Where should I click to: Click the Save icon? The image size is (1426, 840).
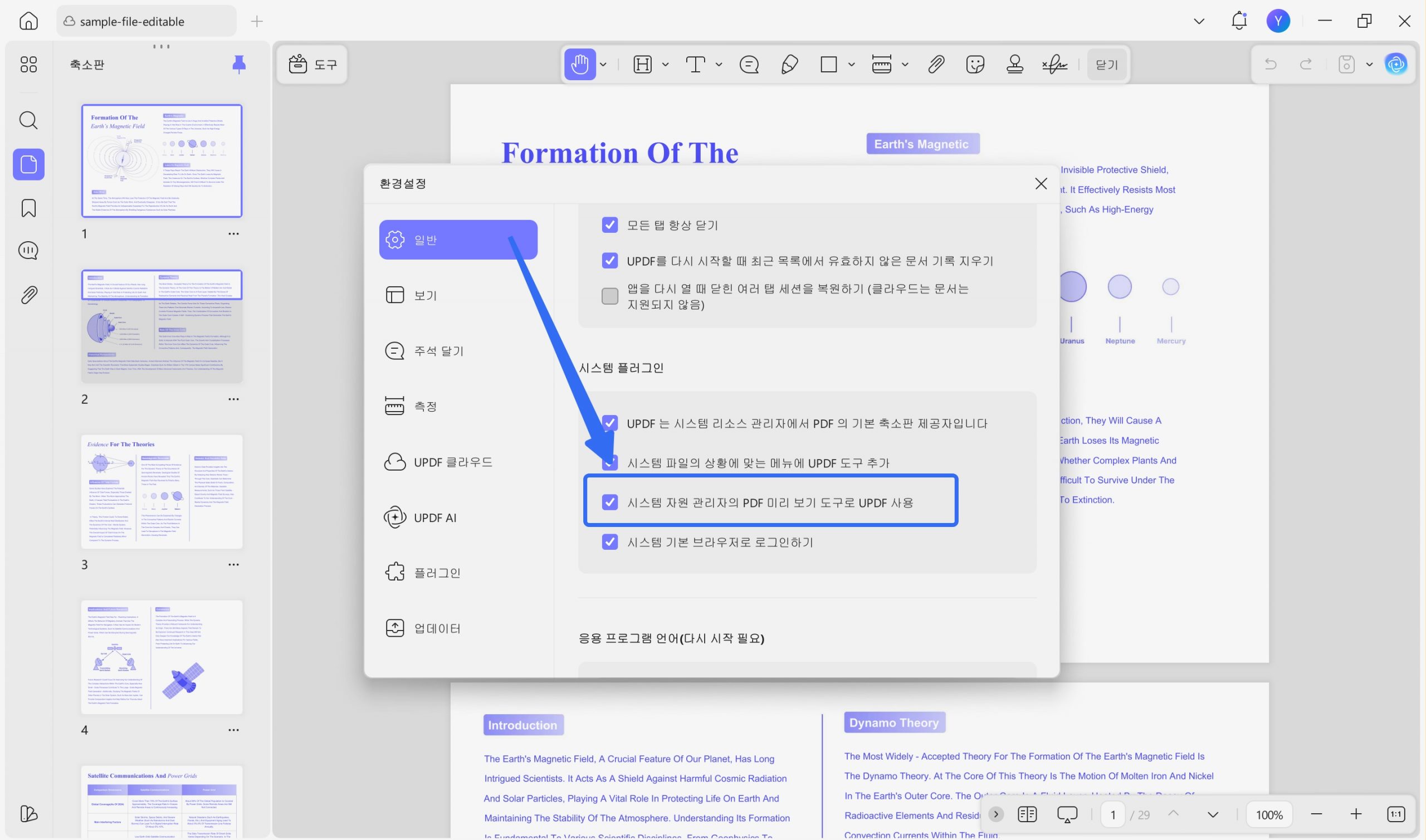[1346, 64]
